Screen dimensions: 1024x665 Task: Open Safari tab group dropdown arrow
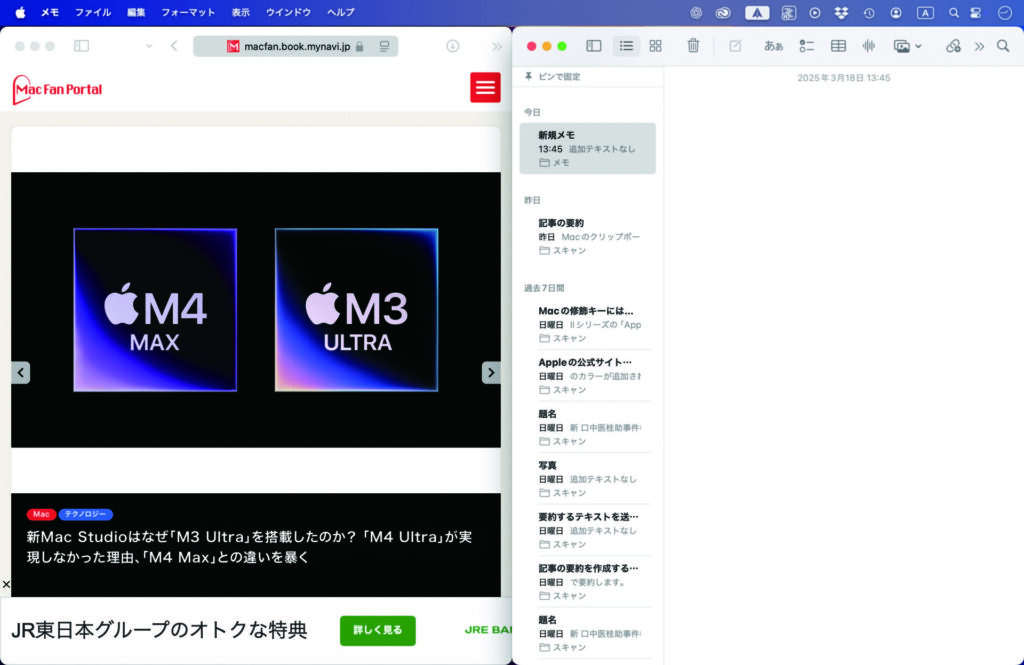[149, 46]
